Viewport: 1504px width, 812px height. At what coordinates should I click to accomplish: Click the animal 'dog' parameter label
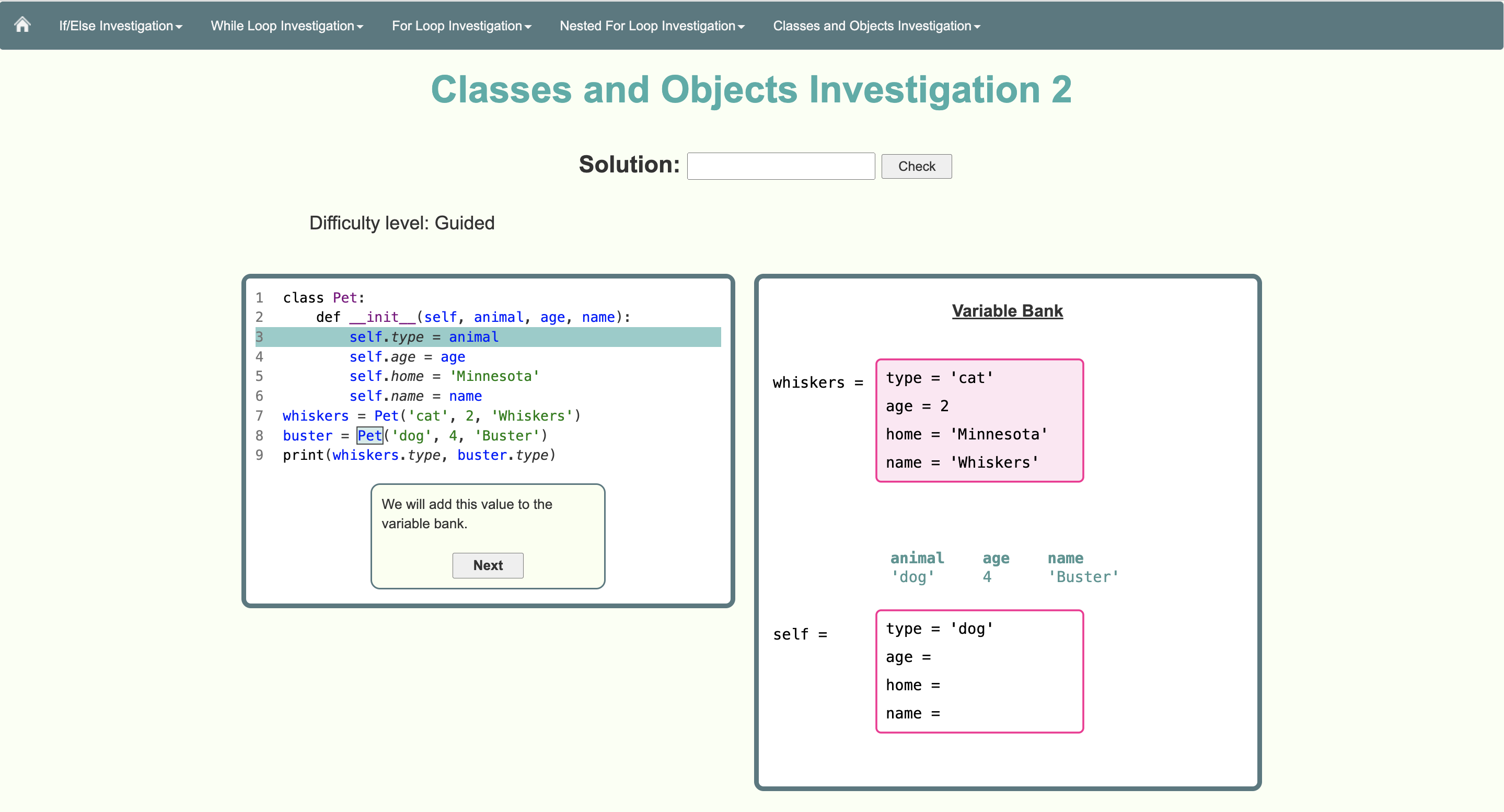click(916, 567)
